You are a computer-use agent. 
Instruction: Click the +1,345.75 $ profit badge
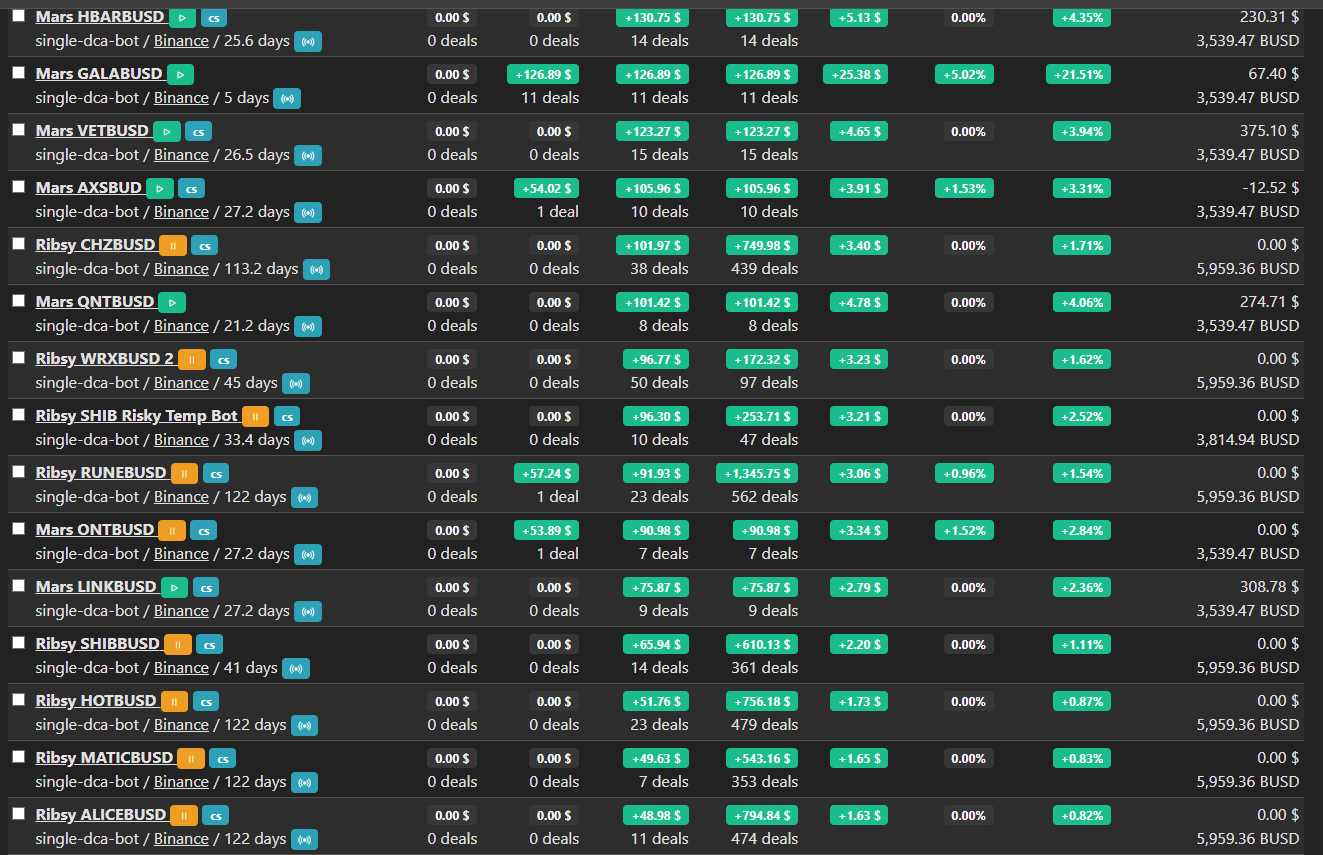[757, 473]
